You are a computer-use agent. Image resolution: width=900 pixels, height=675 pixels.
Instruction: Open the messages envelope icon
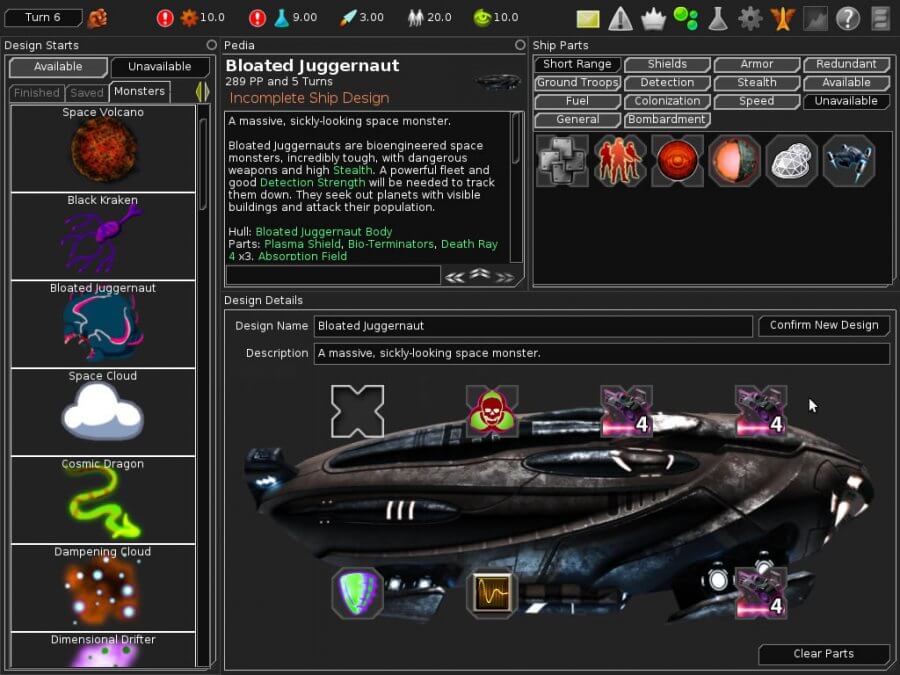point(588,19)
